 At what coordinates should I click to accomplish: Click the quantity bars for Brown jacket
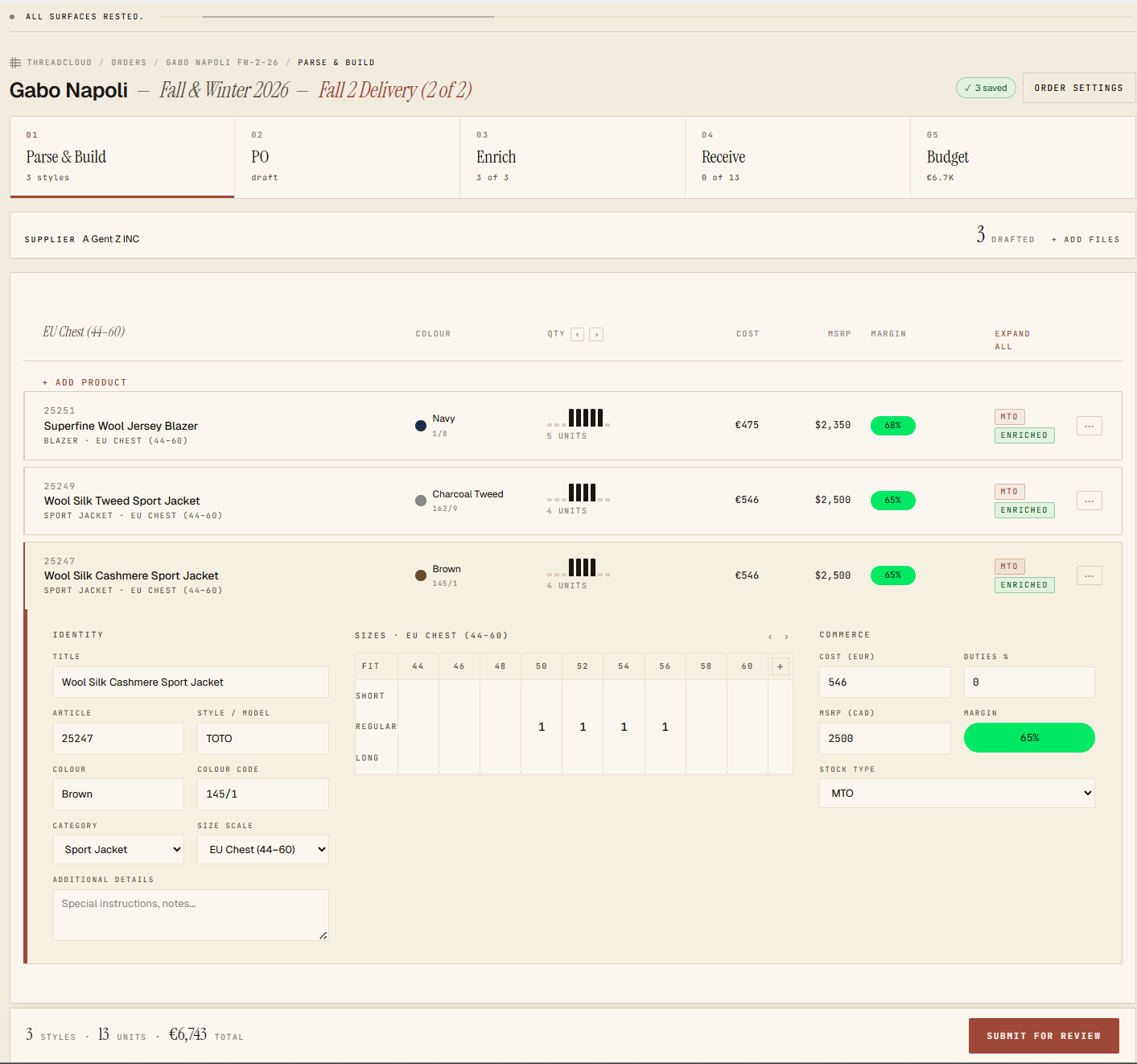[x=579, y=567]
